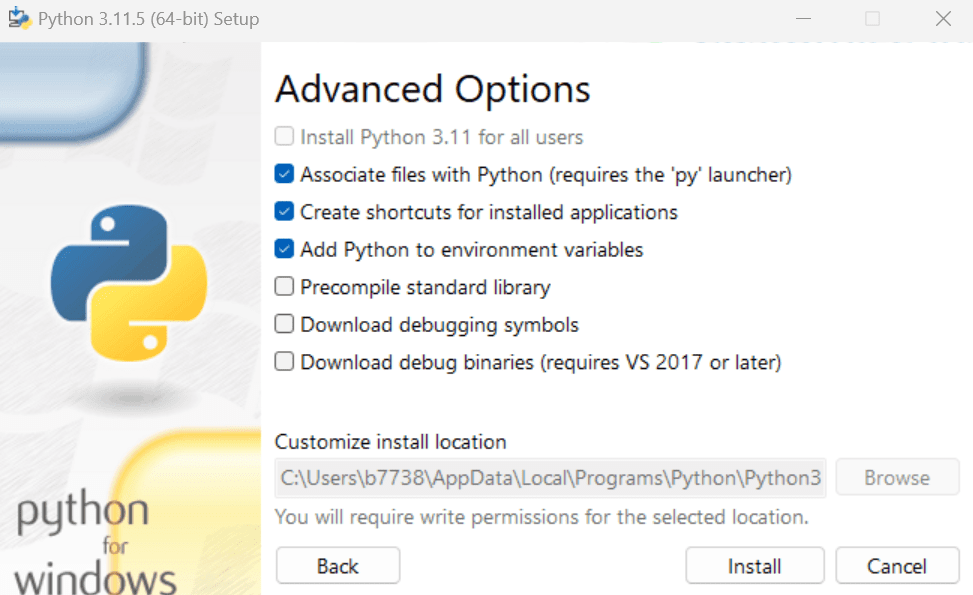Click the blue and yellow Python logo
The width and height of the screenshot is (973, 595).
[x=129, y=283]
